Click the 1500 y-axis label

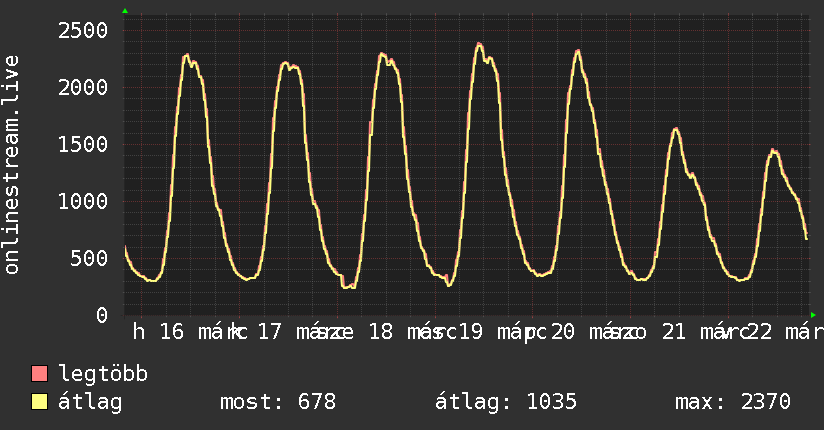tap(83, 144)
